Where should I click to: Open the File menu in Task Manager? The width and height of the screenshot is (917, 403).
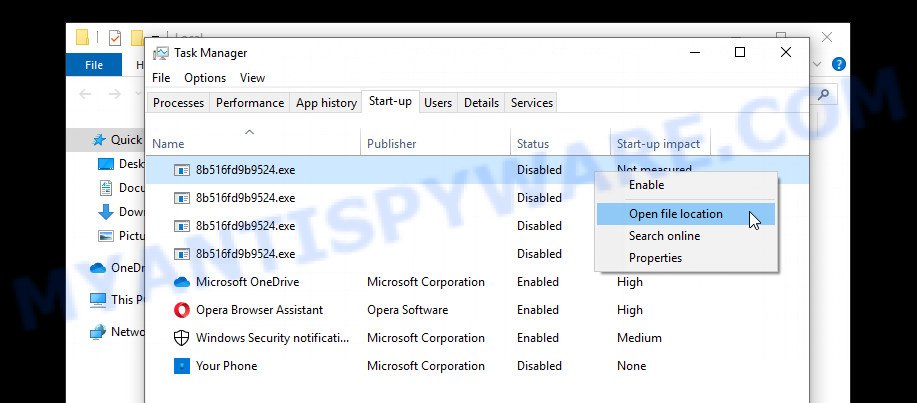(x=161, y=78)
